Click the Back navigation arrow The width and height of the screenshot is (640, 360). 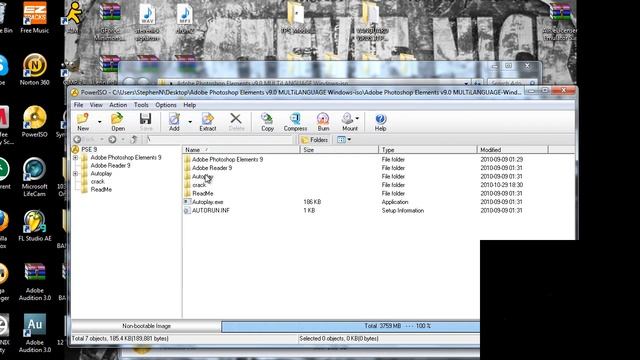77,140
